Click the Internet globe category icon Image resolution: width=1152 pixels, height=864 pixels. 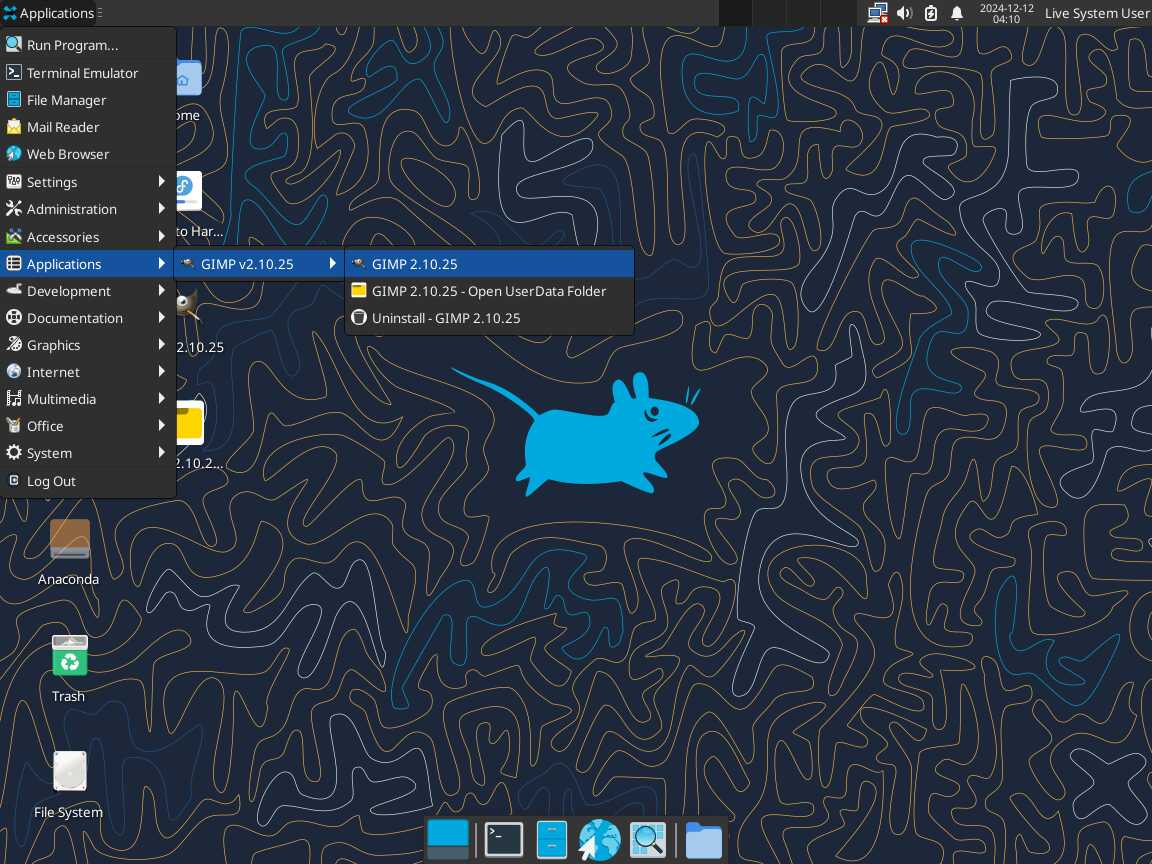tap(13, 371)
